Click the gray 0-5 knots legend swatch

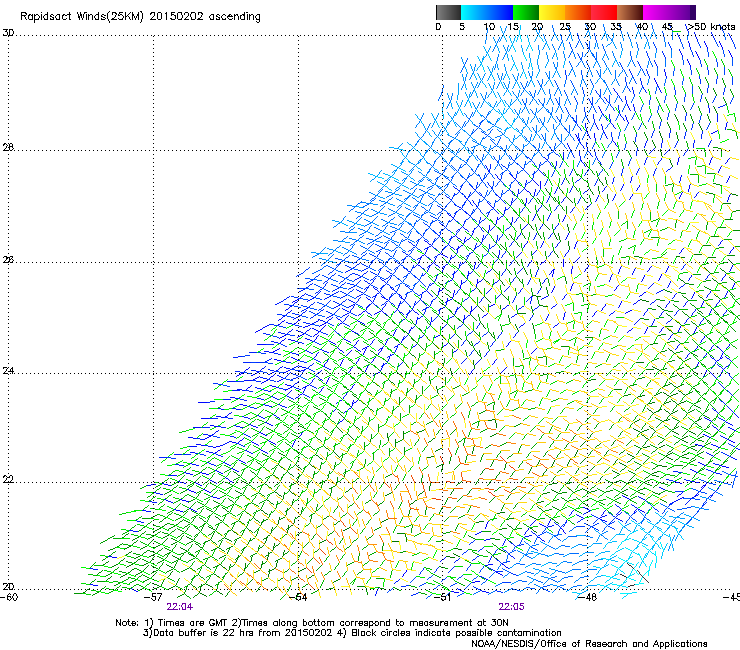click(448, 12)
